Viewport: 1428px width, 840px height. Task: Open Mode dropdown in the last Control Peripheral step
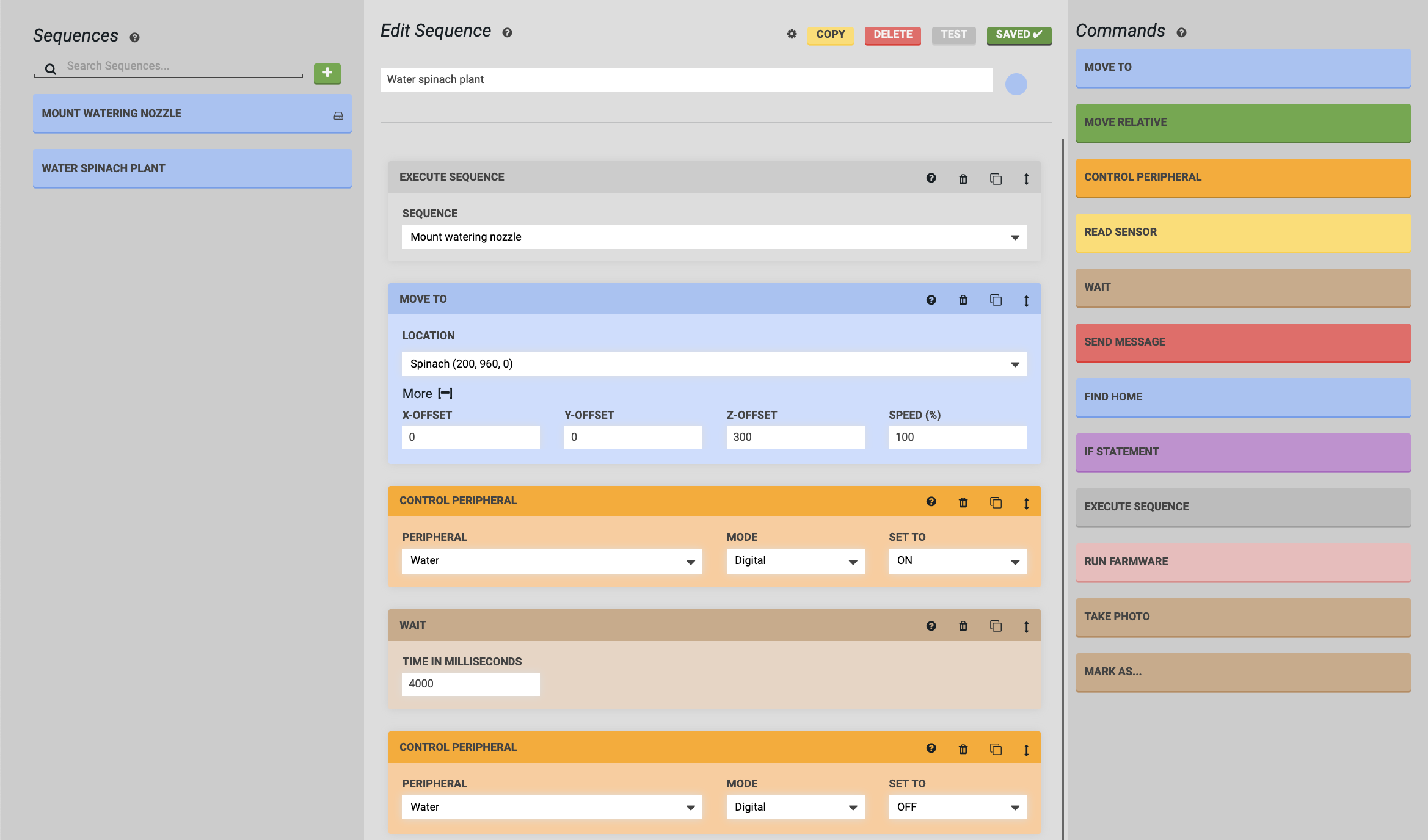[795, 807]
